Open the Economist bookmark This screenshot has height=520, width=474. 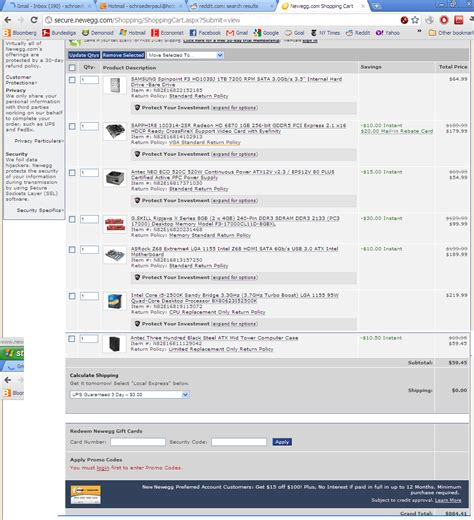click(167, 33)
